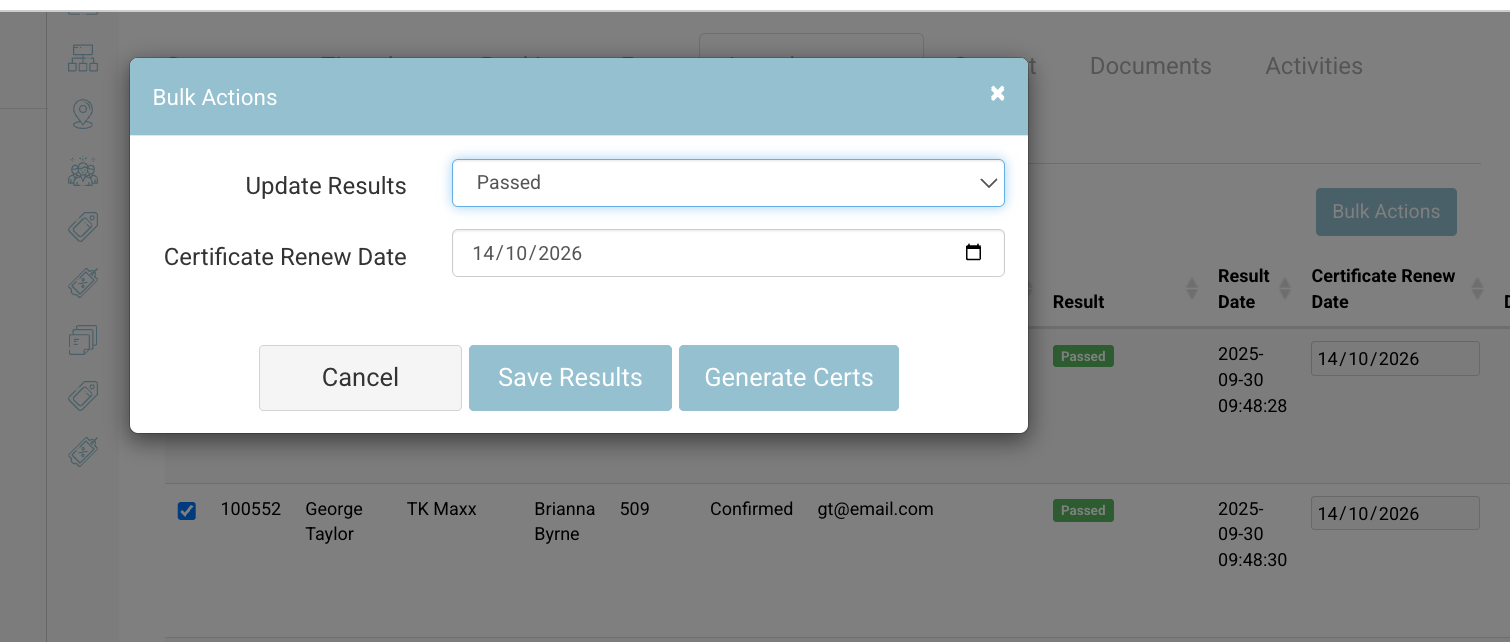Viewport: 1510px width, 642px height.
Task: Click the bottom discount tag sidebar icon
Action: [x=83, y=452]
